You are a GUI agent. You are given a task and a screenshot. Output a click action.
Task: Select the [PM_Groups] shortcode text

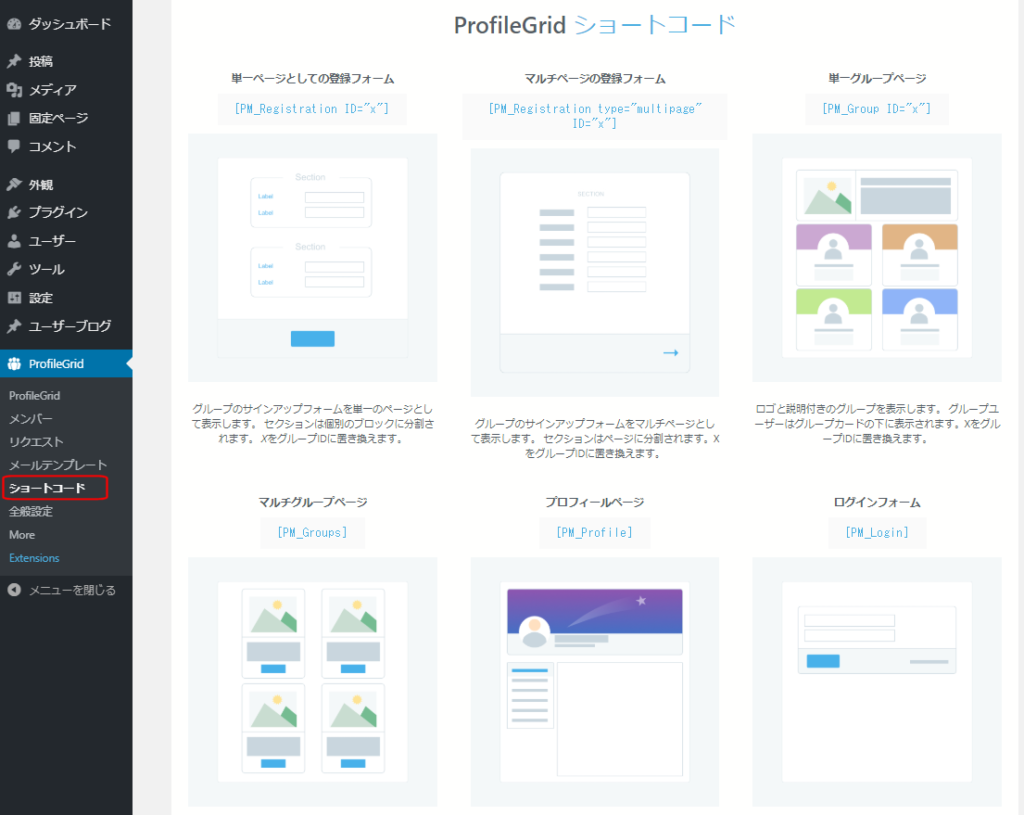pos(312,533)
